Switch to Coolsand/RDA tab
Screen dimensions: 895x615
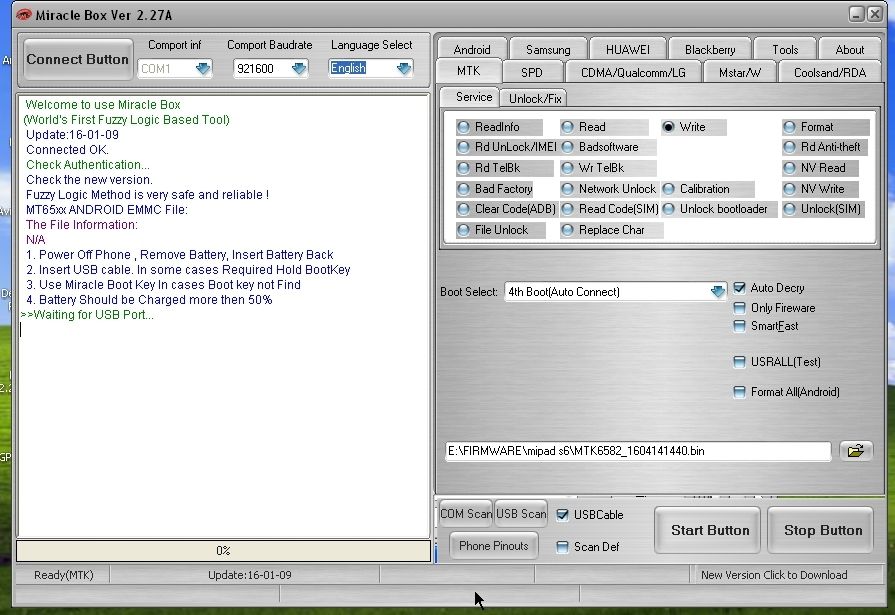(829, 73)
